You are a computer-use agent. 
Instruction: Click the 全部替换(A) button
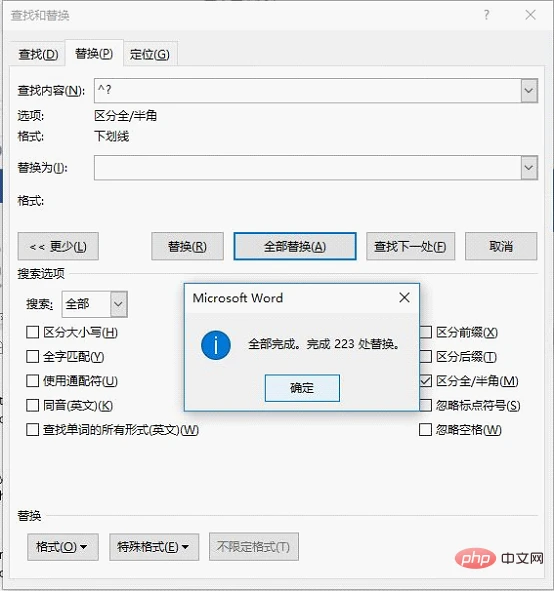point(295,247)
